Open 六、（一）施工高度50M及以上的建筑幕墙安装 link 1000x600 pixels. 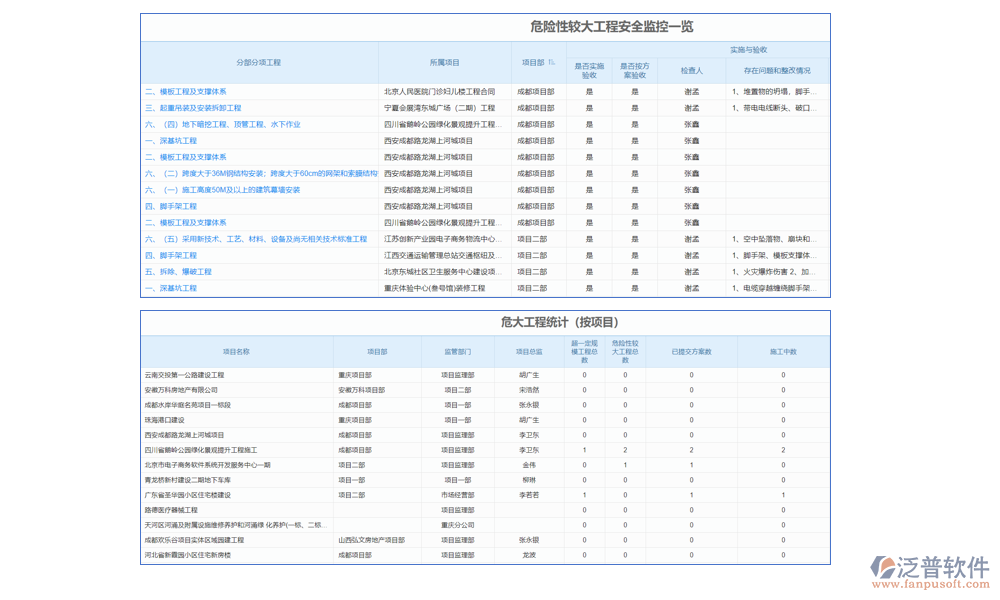(222, 190)
